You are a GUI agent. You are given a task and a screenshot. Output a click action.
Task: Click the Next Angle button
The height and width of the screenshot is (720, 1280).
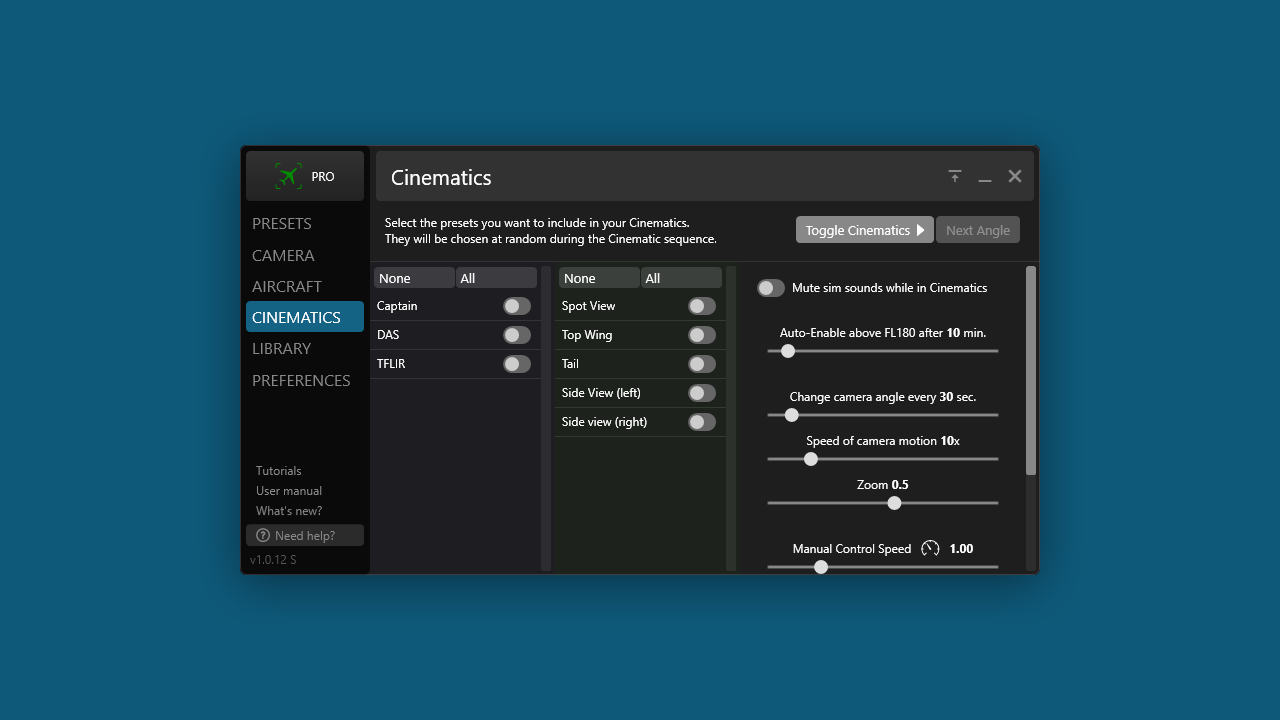977,230
